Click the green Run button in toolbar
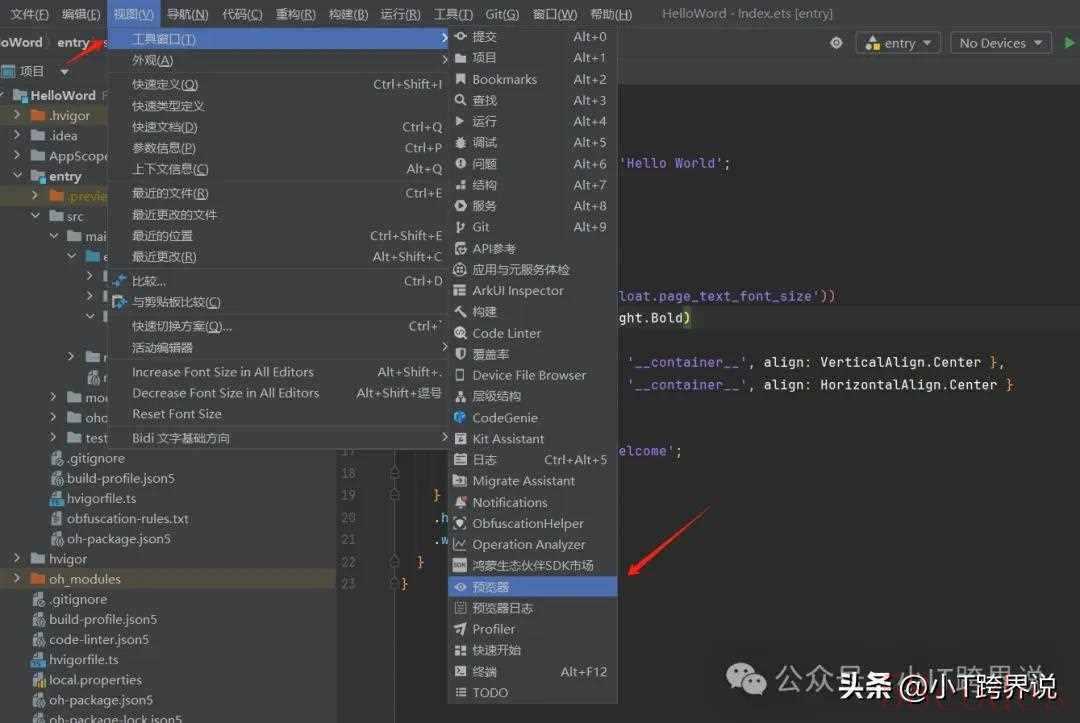 pos(1070,43)
